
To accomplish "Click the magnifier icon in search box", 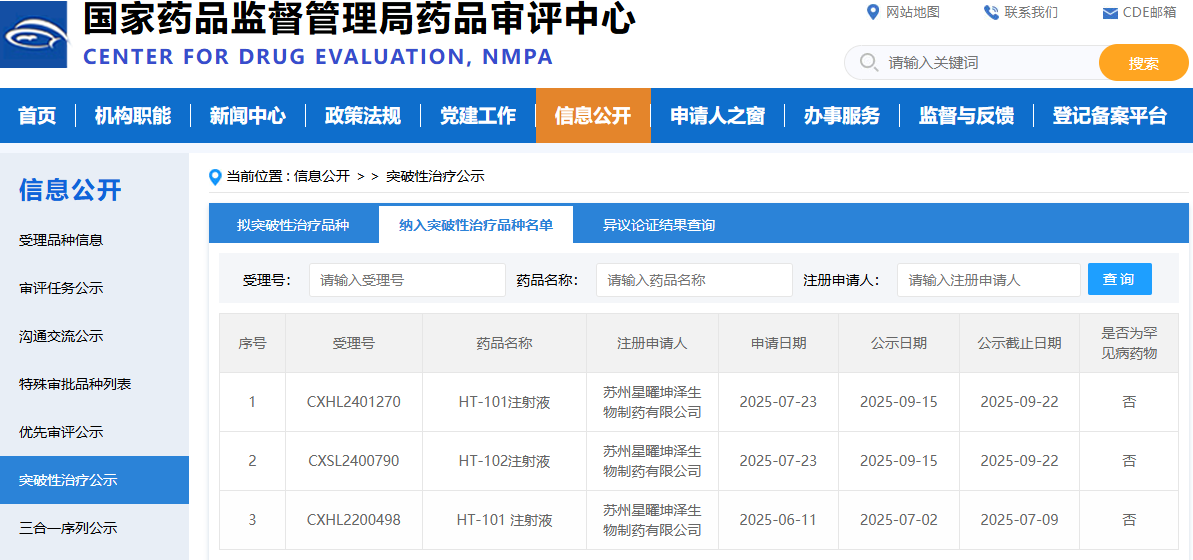I will point(868,63).
